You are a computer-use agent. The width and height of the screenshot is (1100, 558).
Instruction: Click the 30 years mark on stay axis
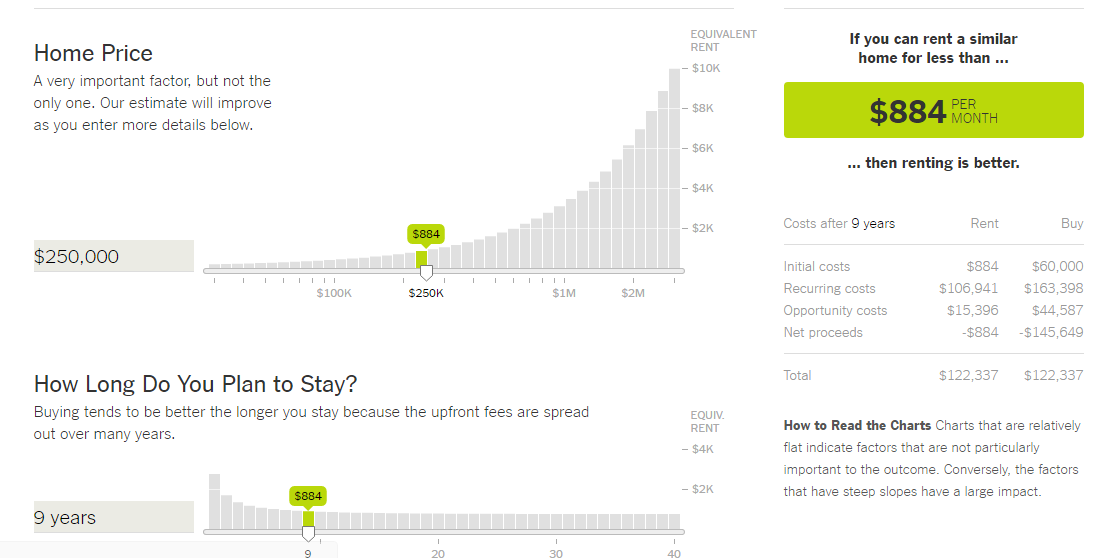tap(556, 553)
